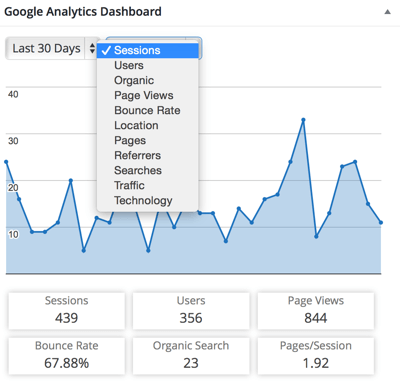Click the 40 label on chart axis
Image resolution: width=400 pixels, height=381 pixels.
click(x=13, y=94)
